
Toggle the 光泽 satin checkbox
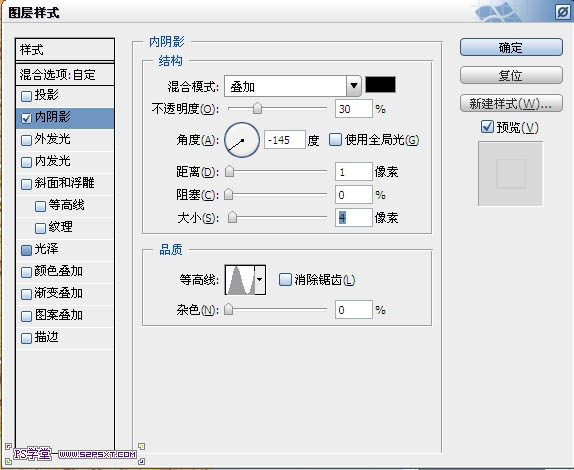(26, 250)
